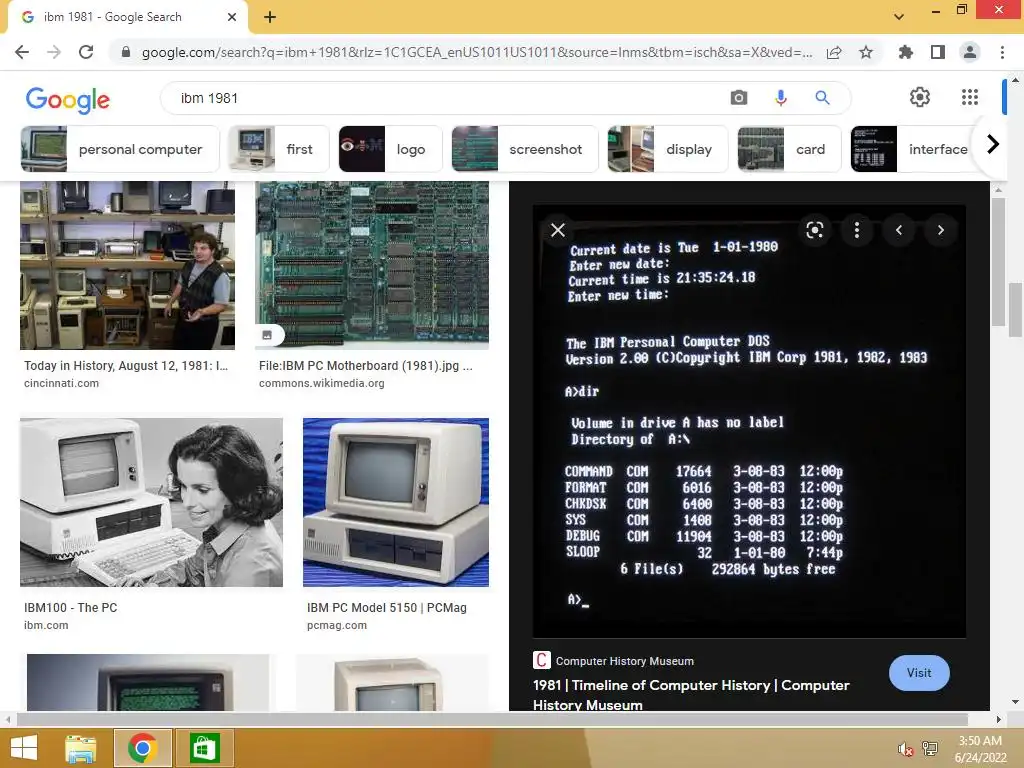
Task: Close the image preview panel
Action: click(558, 230)
